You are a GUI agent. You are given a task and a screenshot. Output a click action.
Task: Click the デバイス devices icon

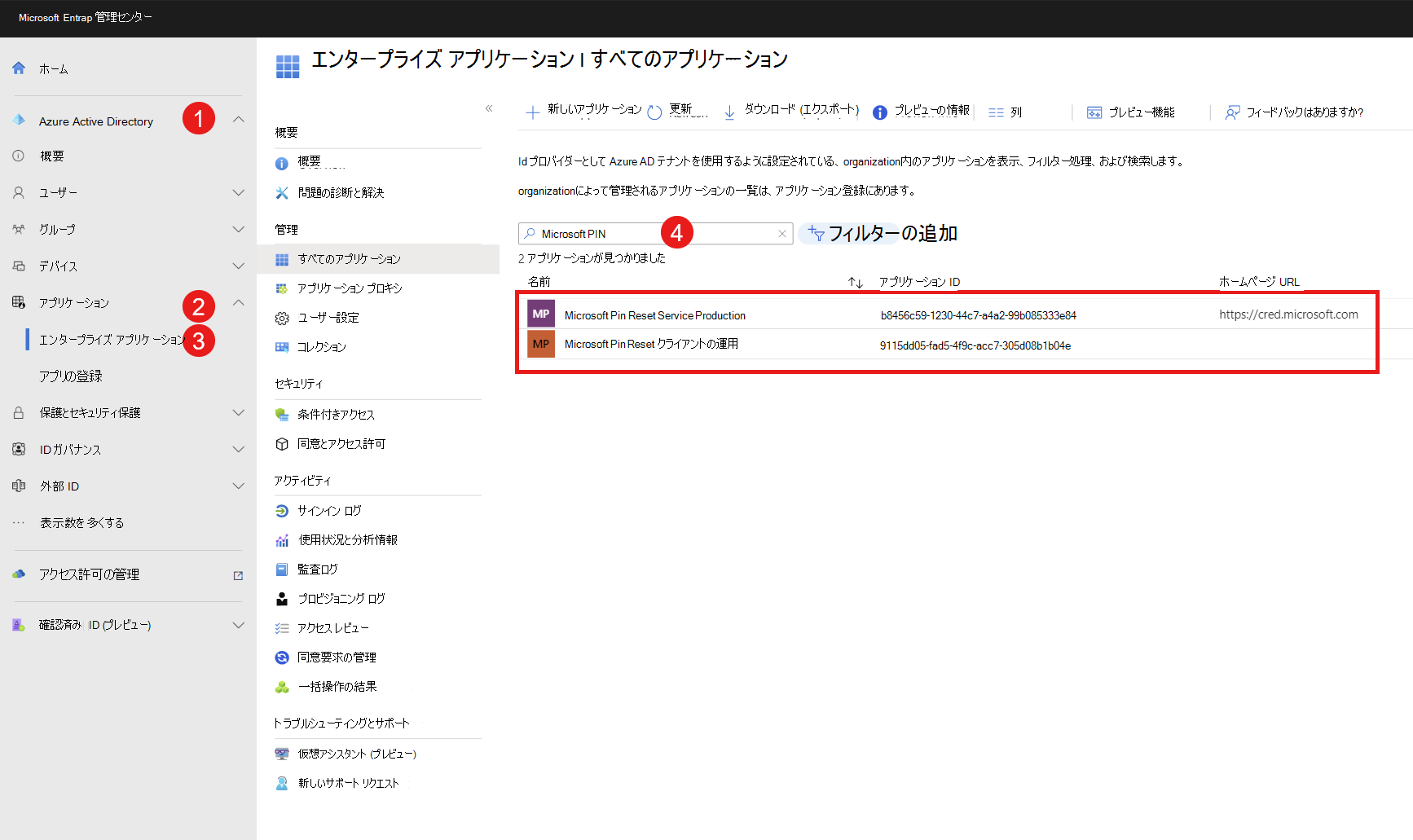coord(19,266)
